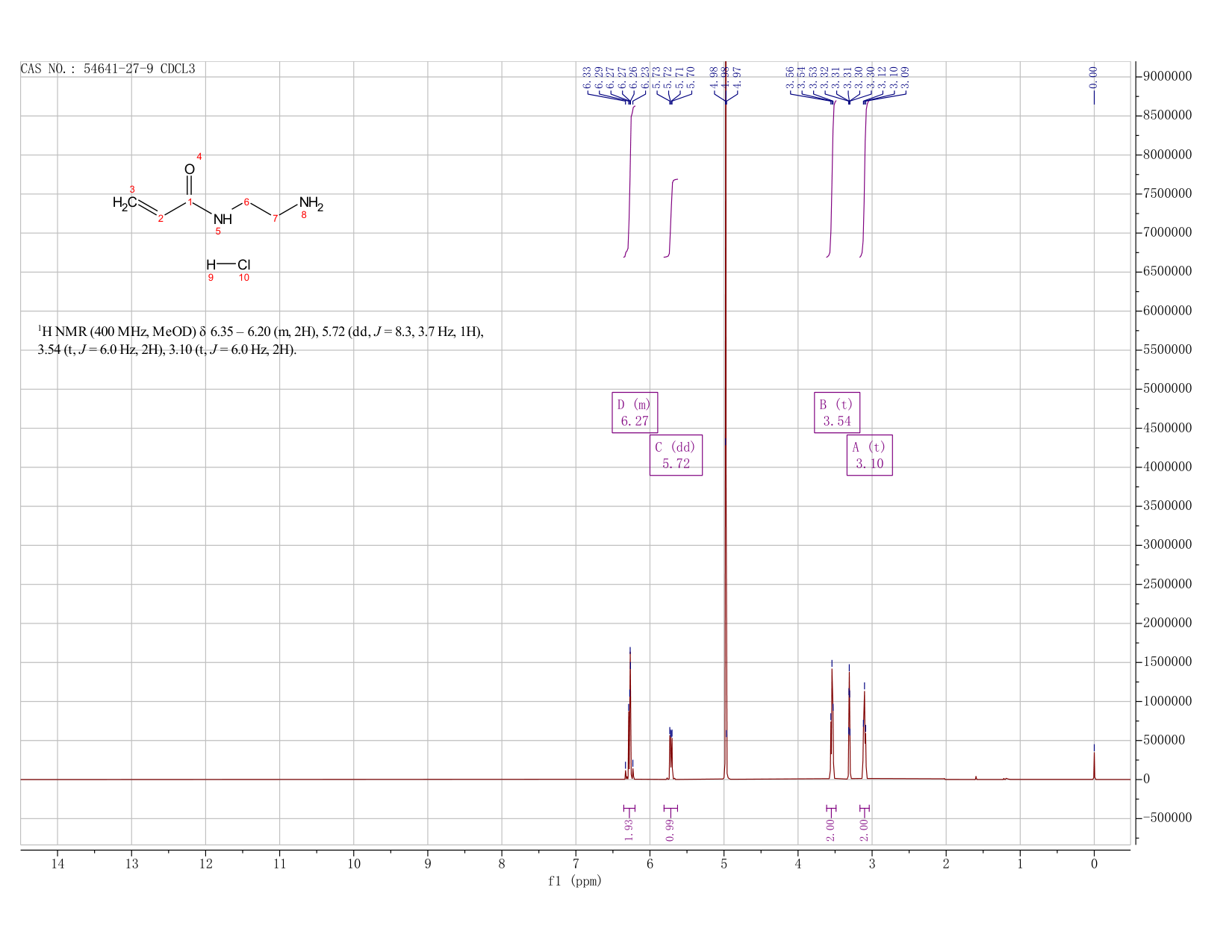Select the 'A (t) 3.10' multiplet label box

(x=870, y=455)
